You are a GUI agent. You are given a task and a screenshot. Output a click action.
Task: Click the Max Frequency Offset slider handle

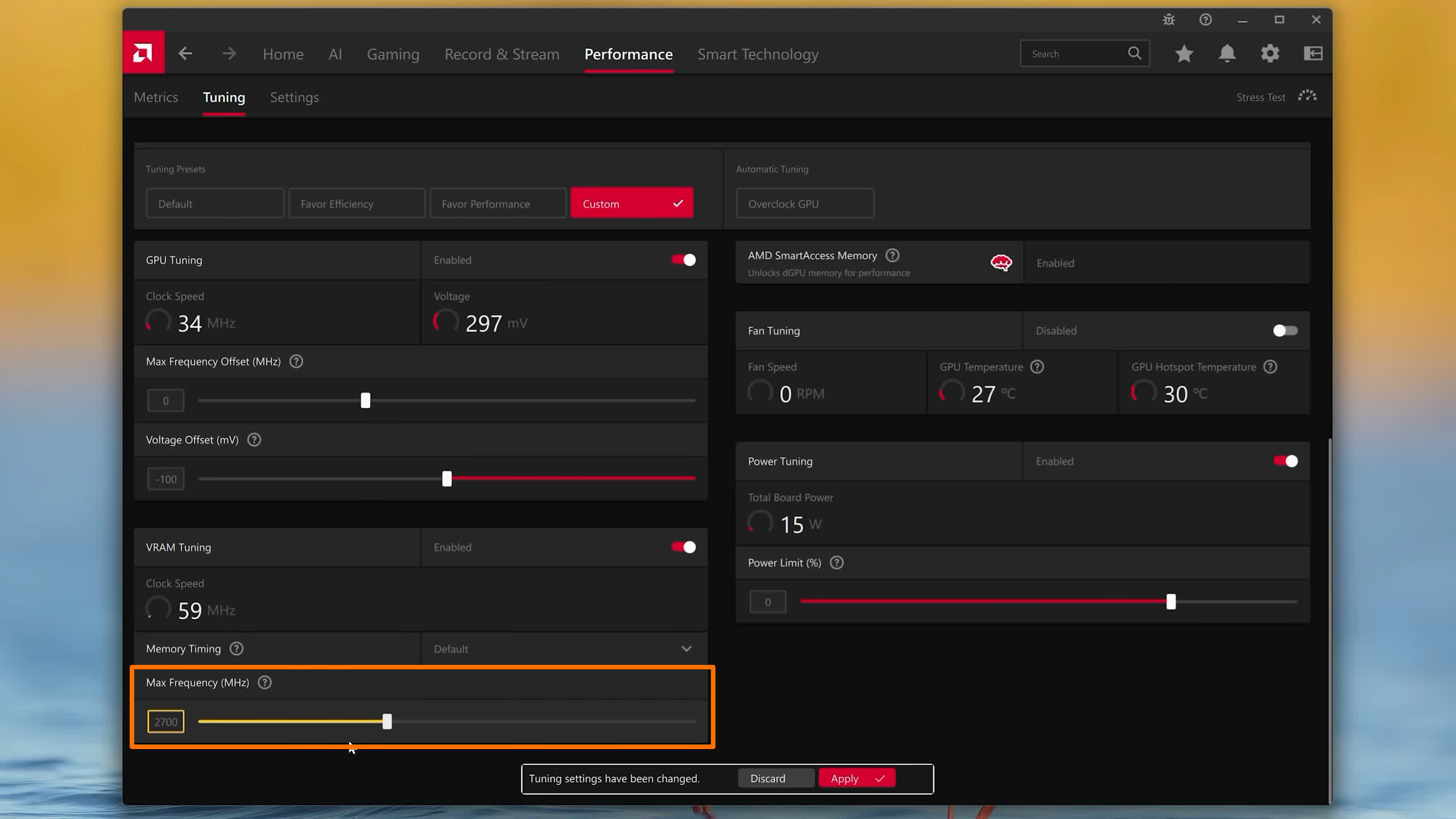[366, 400]
